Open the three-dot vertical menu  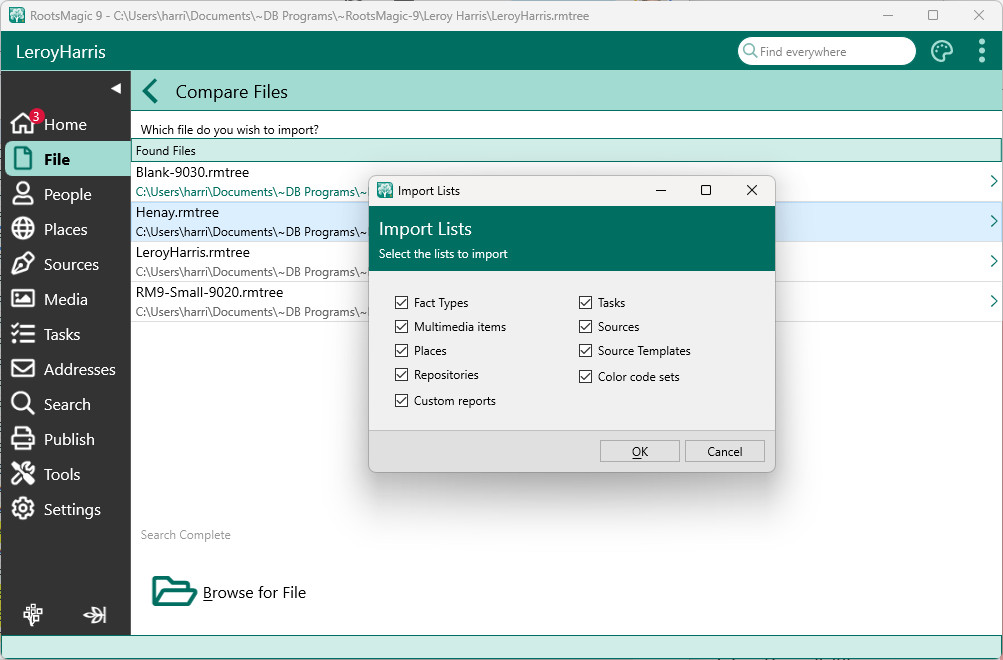click(982, 52)
